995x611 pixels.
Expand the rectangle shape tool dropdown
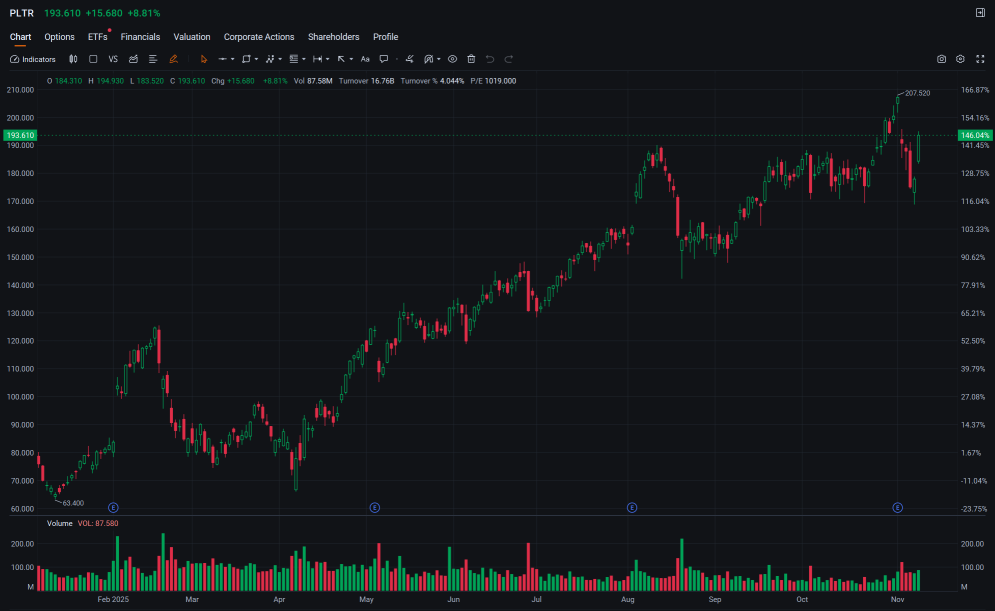256,59
